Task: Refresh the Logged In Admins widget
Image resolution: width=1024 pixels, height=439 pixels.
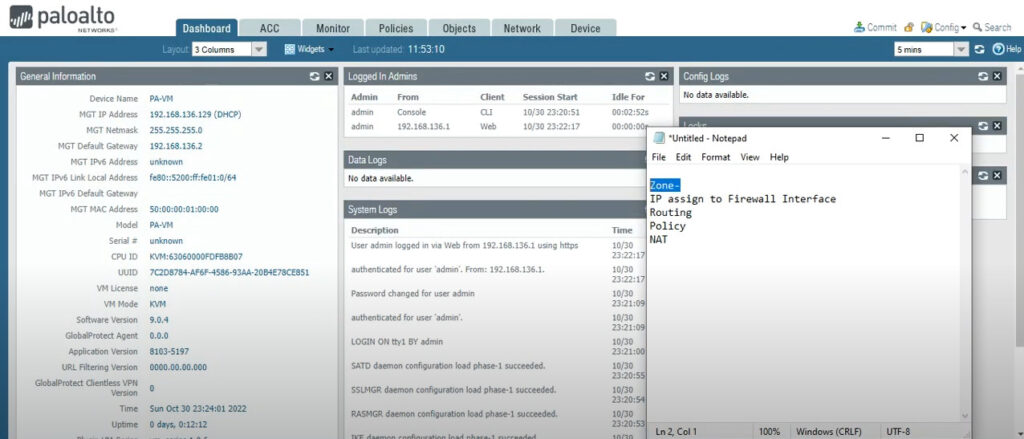Action: (650, 76)
